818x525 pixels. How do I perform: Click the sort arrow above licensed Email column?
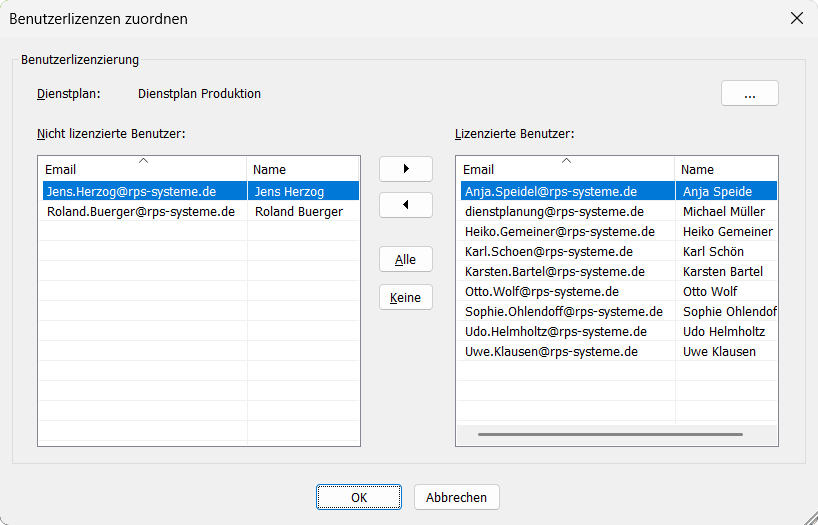566,161
